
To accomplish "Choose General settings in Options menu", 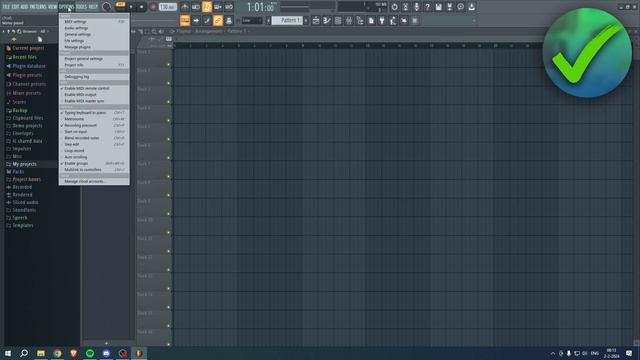I will (94, 34).
